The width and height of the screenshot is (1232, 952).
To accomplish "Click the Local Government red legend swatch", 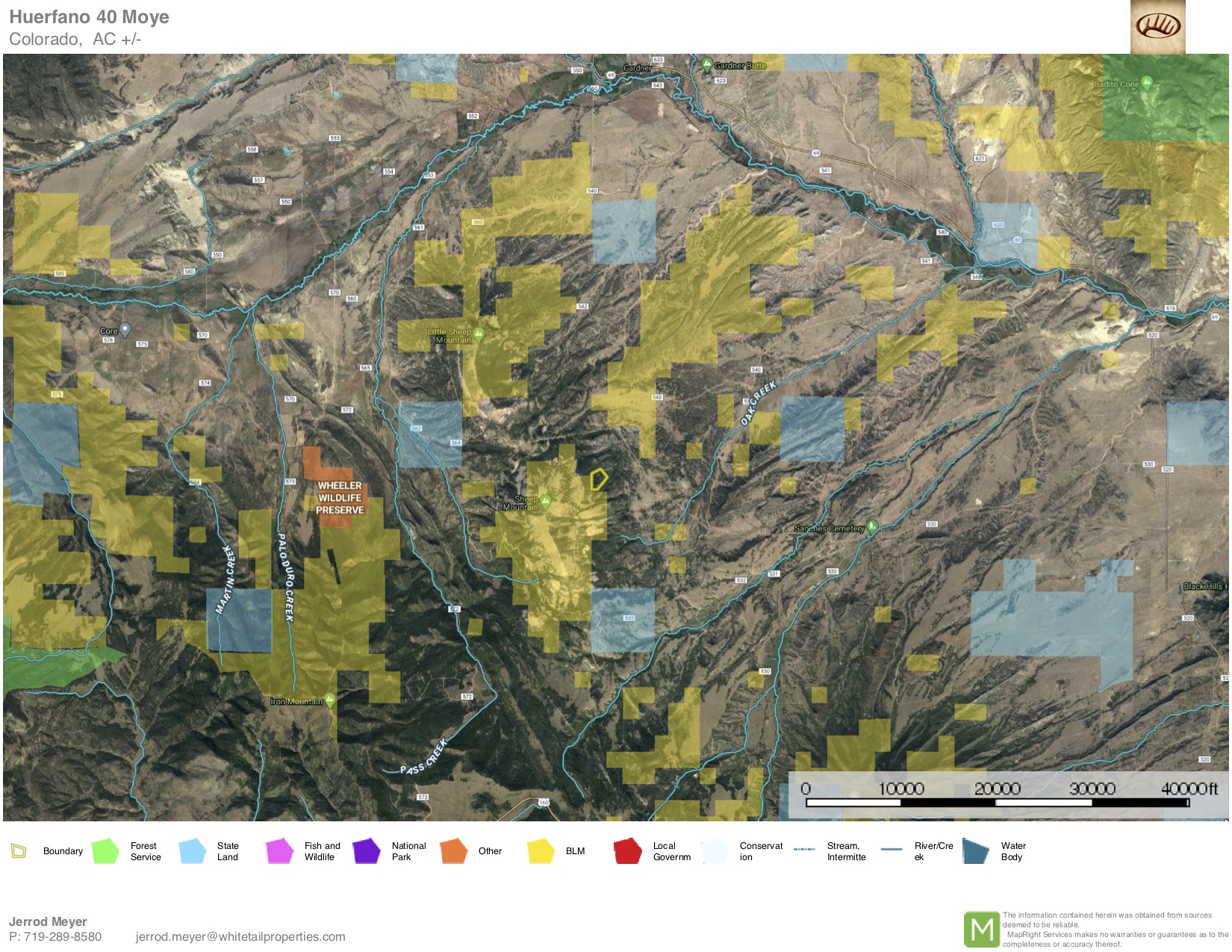I will tap(628, 851).
